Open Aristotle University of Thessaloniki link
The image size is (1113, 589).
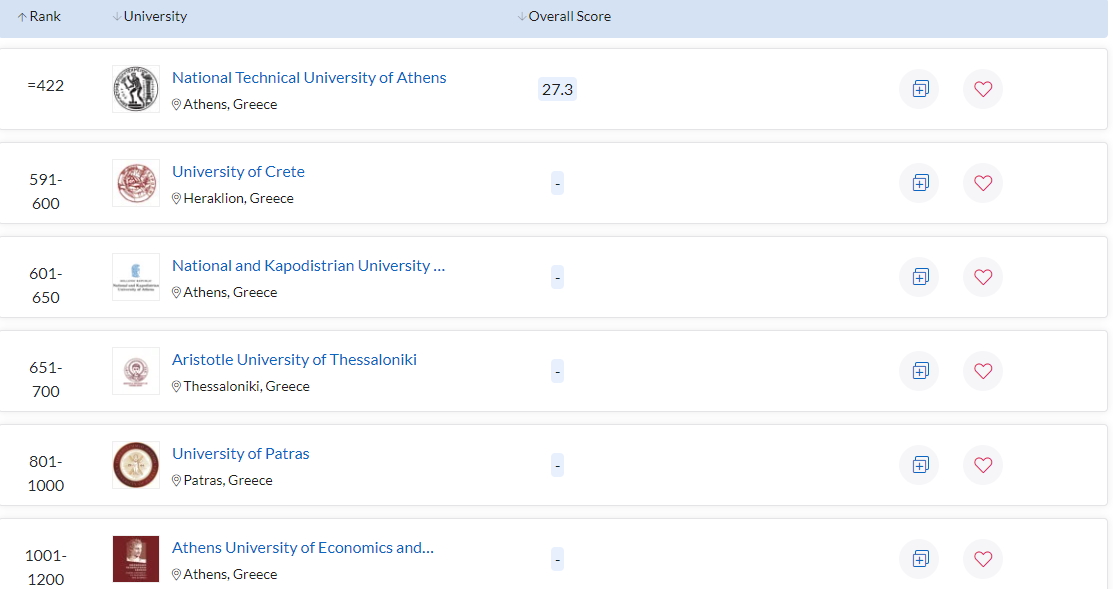(x=294, y=360)
